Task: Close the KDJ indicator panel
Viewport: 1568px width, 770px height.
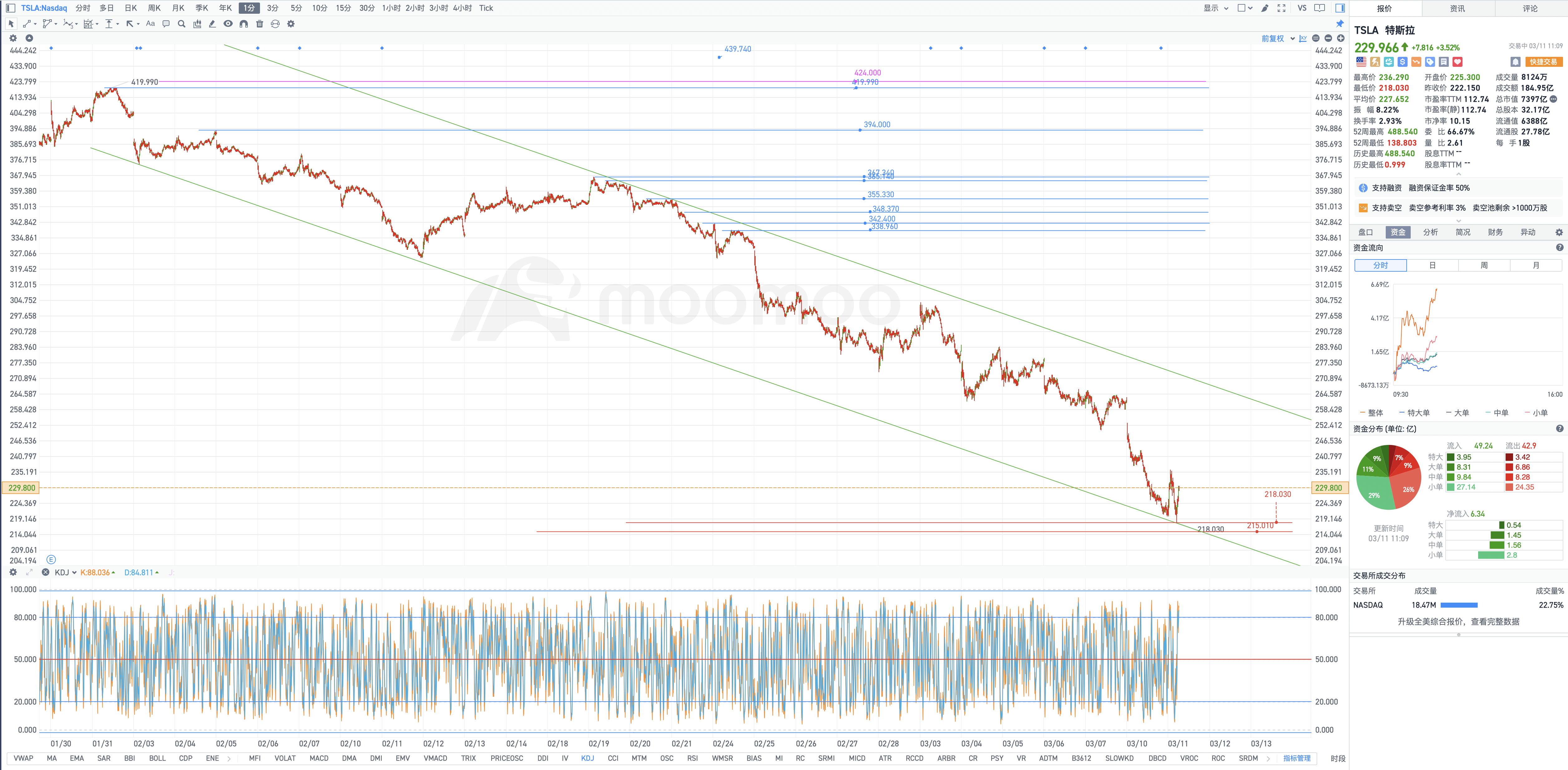Action: pos(45,572)
